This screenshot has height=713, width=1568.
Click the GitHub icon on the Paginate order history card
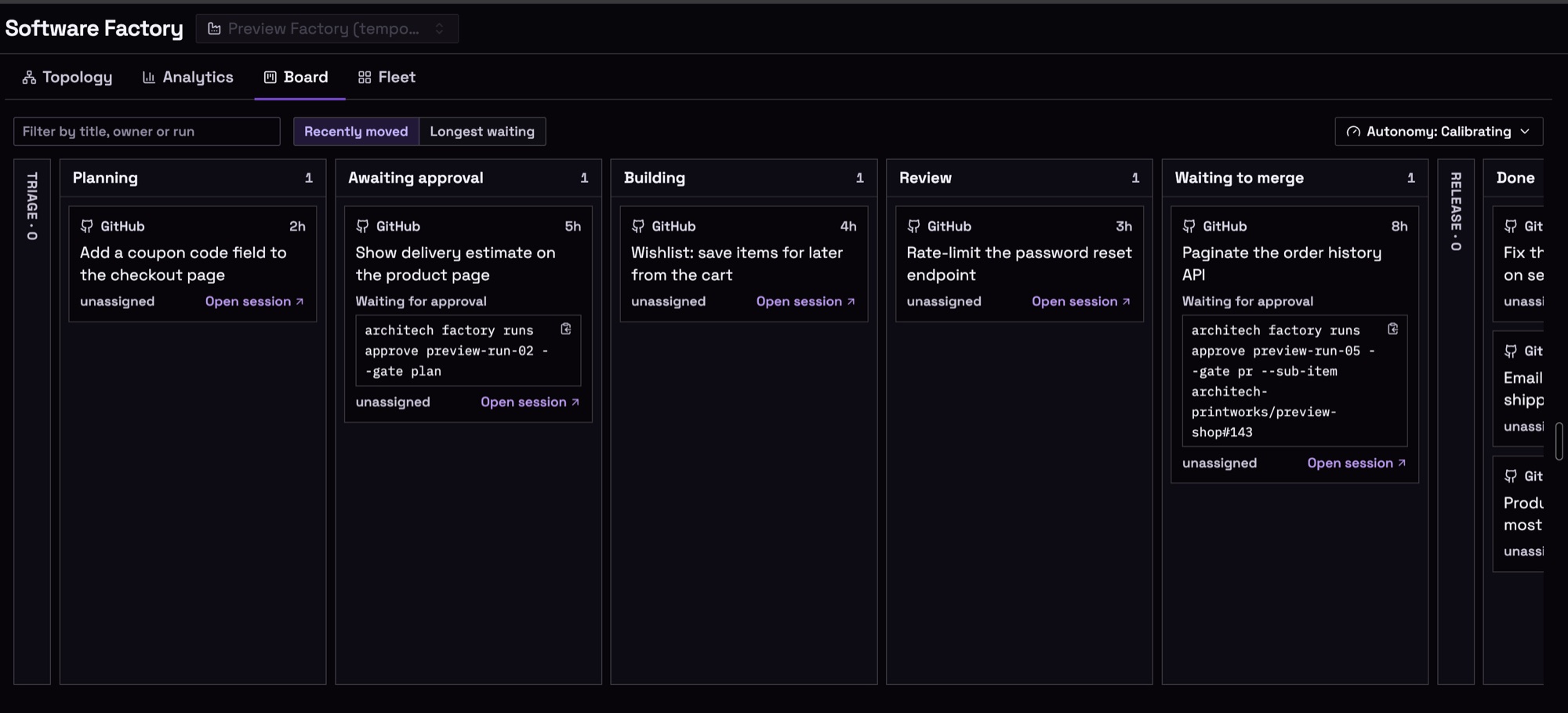click(1189, 226)
